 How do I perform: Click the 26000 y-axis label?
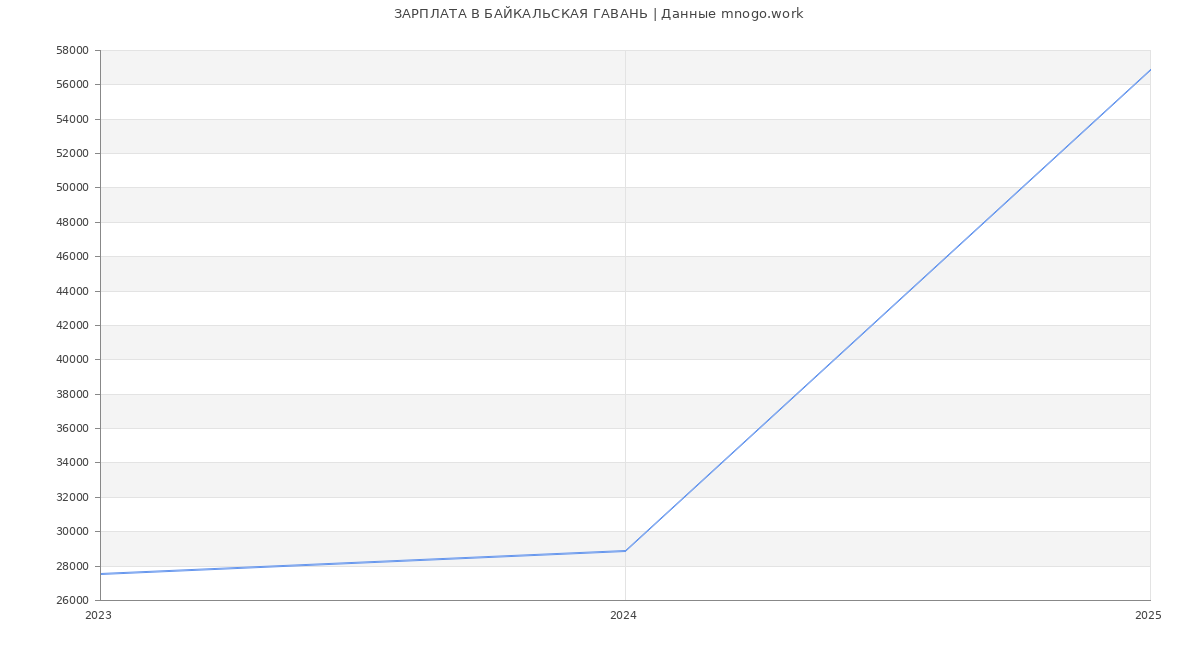pyautogui.click(x=72, y=600)
